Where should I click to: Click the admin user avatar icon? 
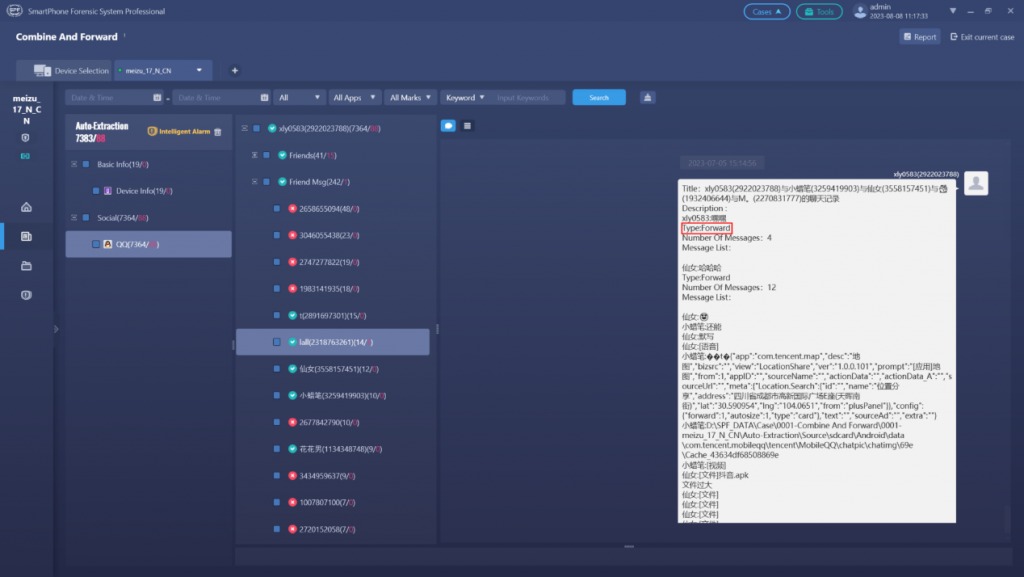[860, 12]
